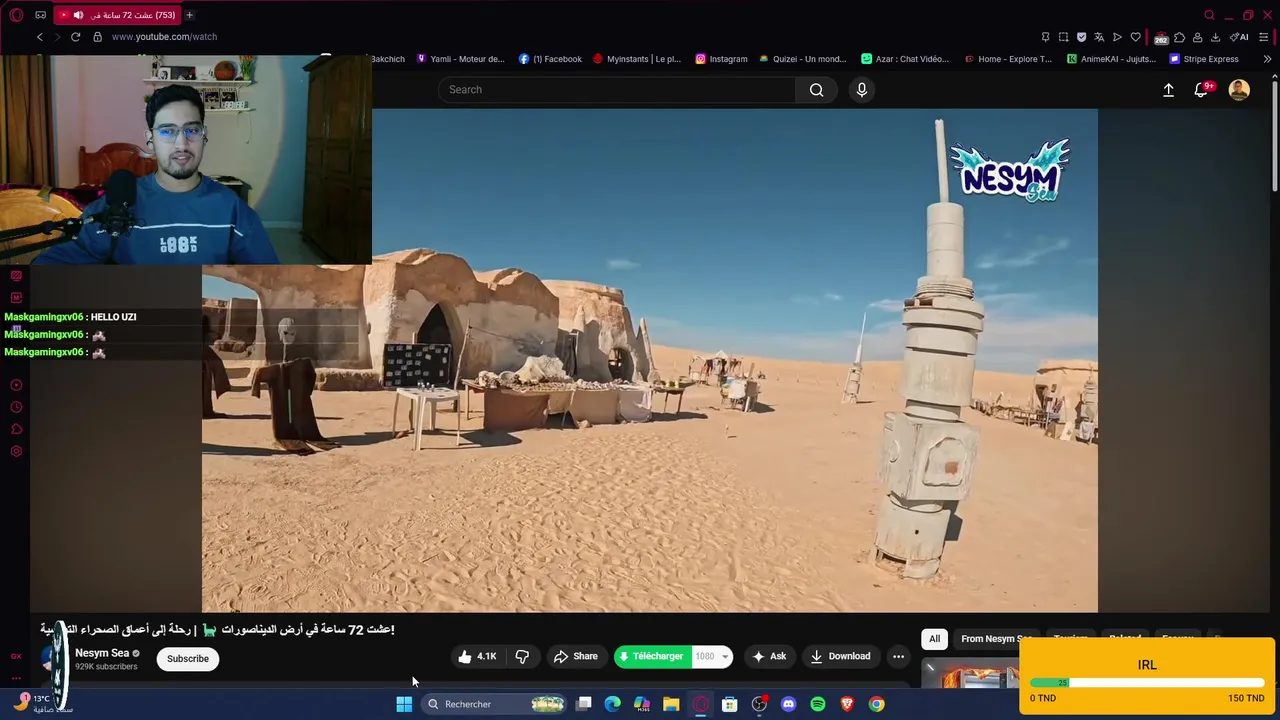Click the Share button

(x=576, y=657)
